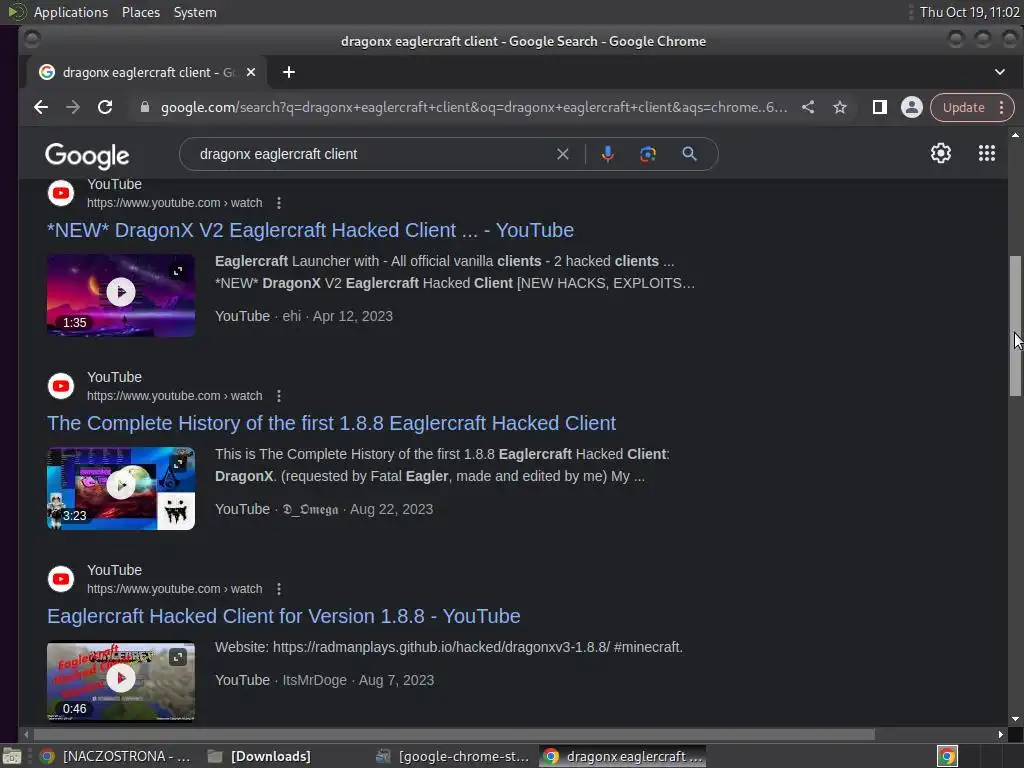Click the forward navigation arrow
Image resolution: width=1024 pixels, height=768 pixels.
point(72,107)
